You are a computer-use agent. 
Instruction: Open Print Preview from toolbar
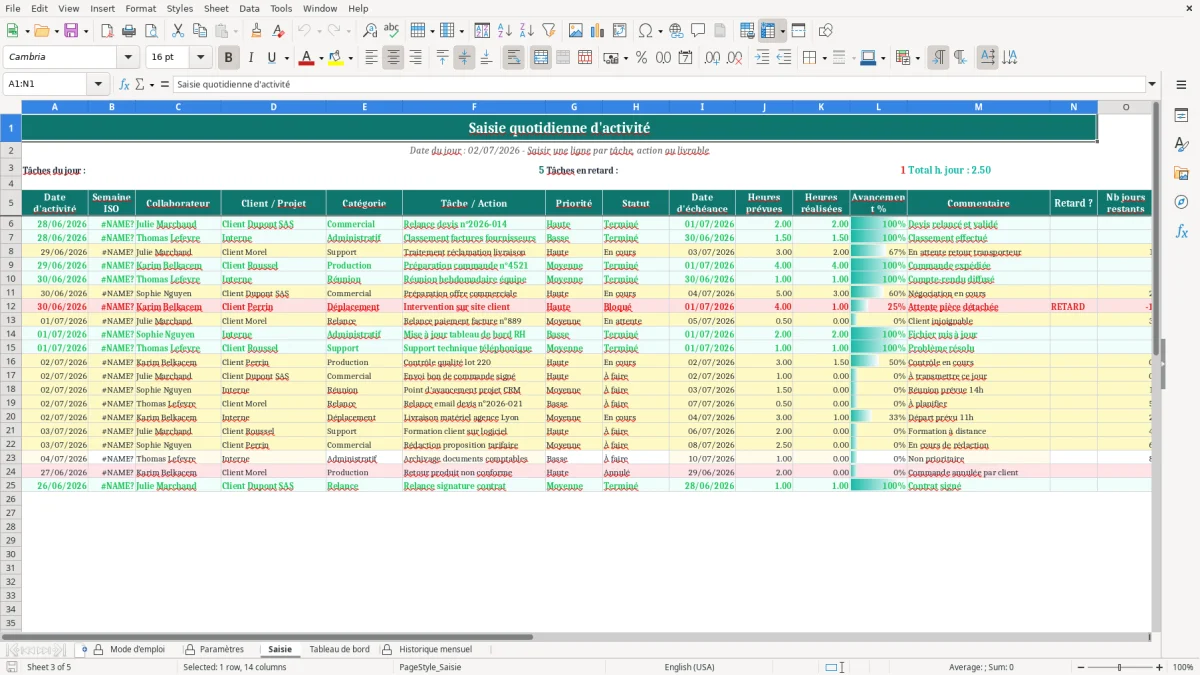150,31
